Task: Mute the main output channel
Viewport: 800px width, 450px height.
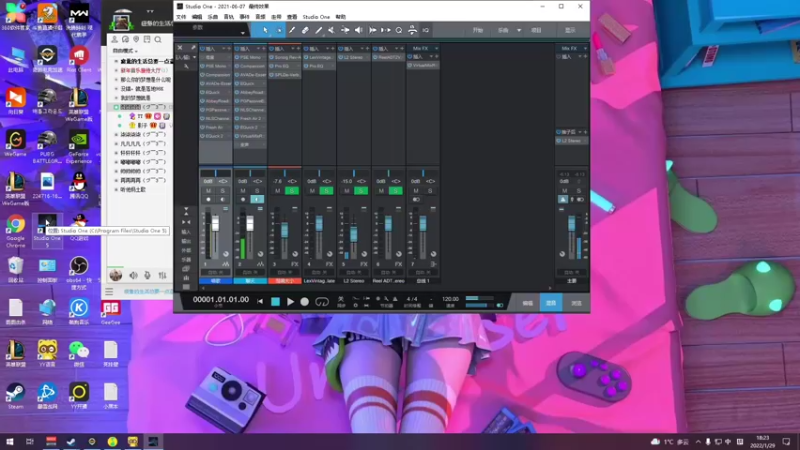Action: pos(564,191)
